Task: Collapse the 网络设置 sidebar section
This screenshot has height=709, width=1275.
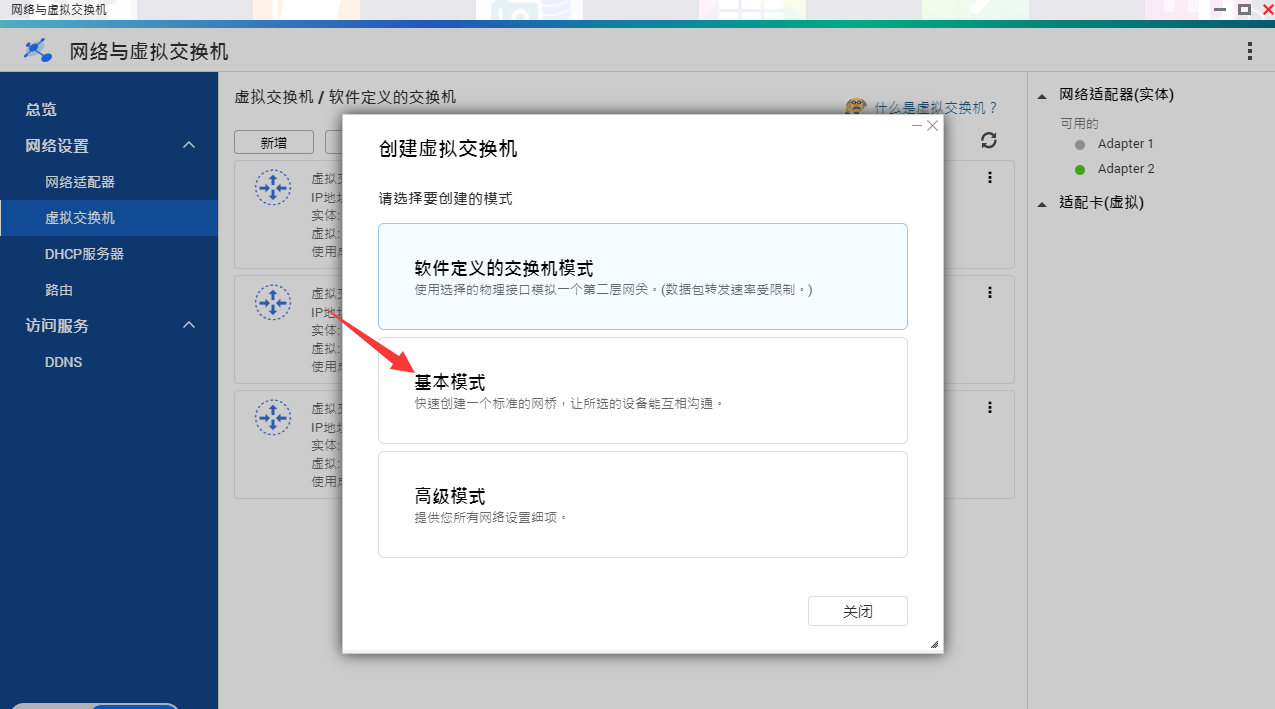Action: click(189, 146)
